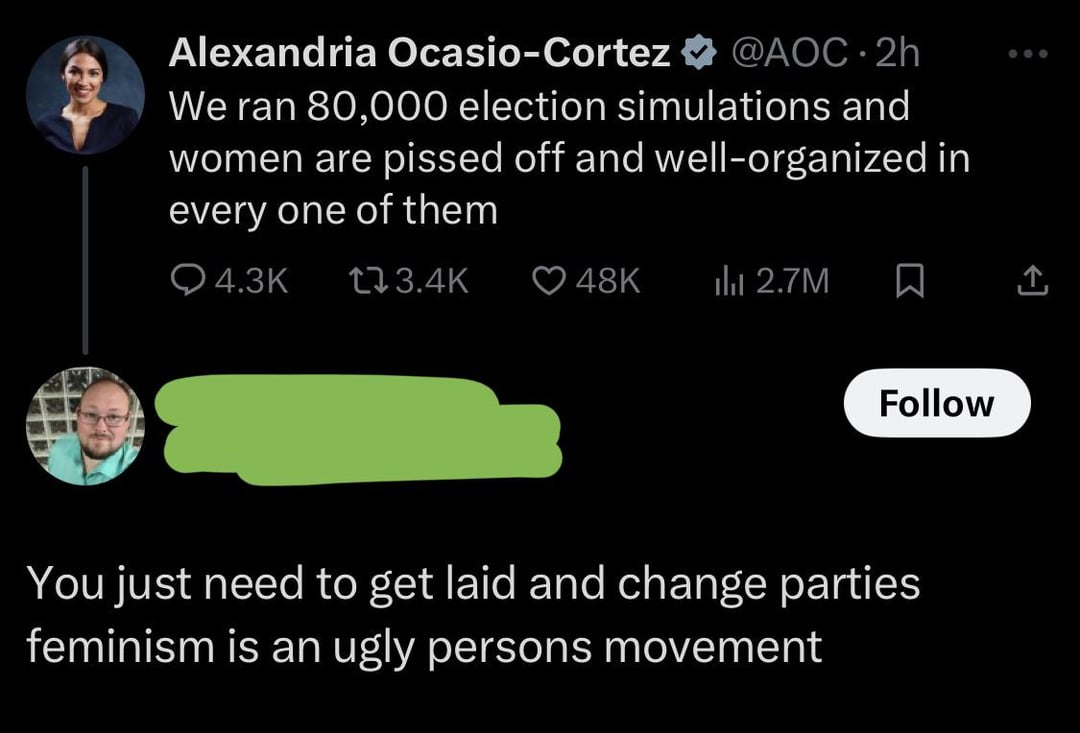This screenshot has width=1080, height=733.
Task: Select the reply text about changing parties
Action: (x=472, y=614)
